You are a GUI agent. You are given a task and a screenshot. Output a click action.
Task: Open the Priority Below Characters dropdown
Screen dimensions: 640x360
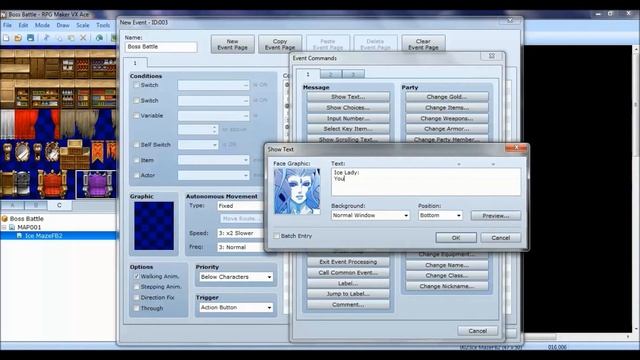236,277
